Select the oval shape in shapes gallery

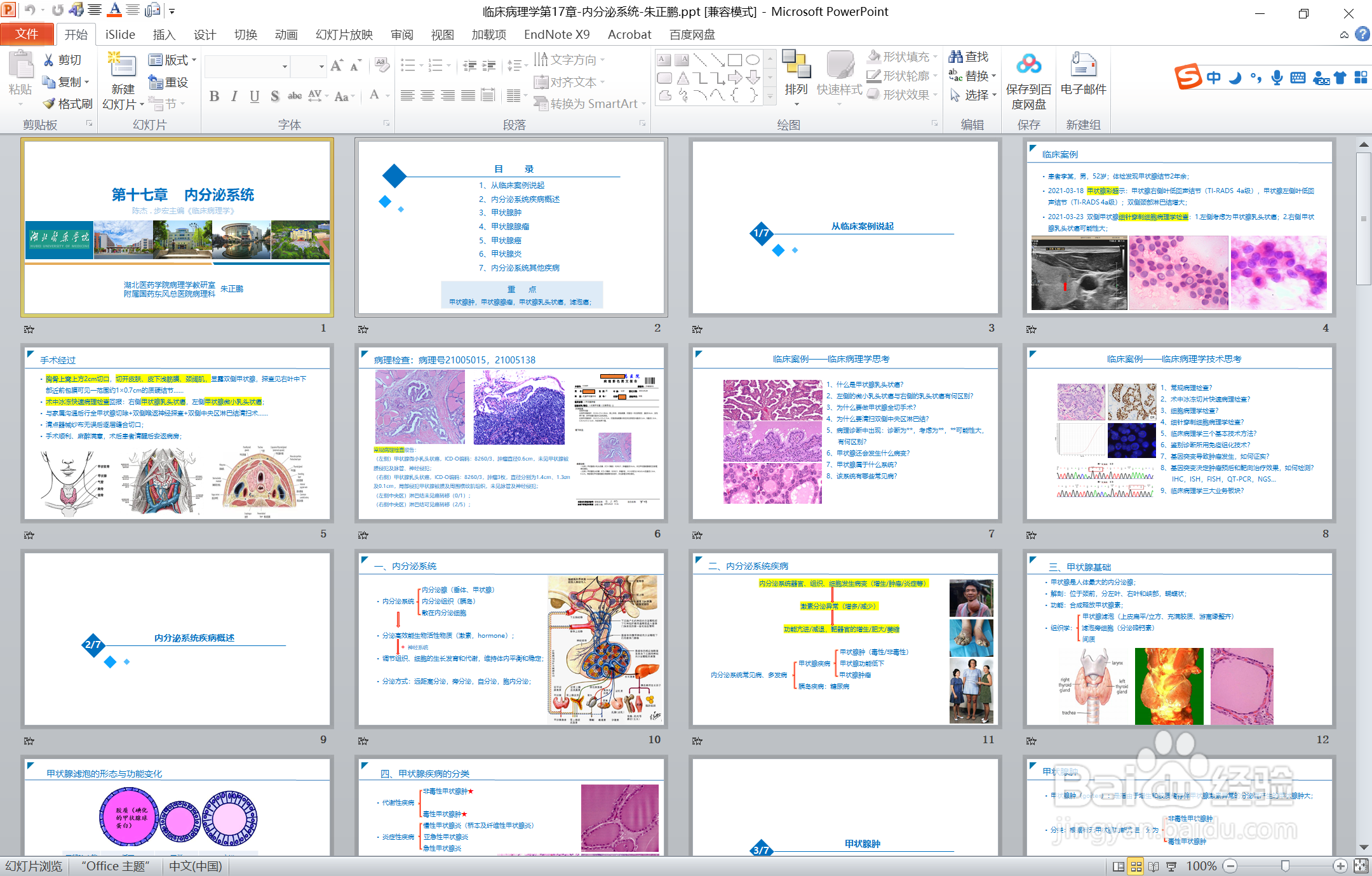click(753, 60)
